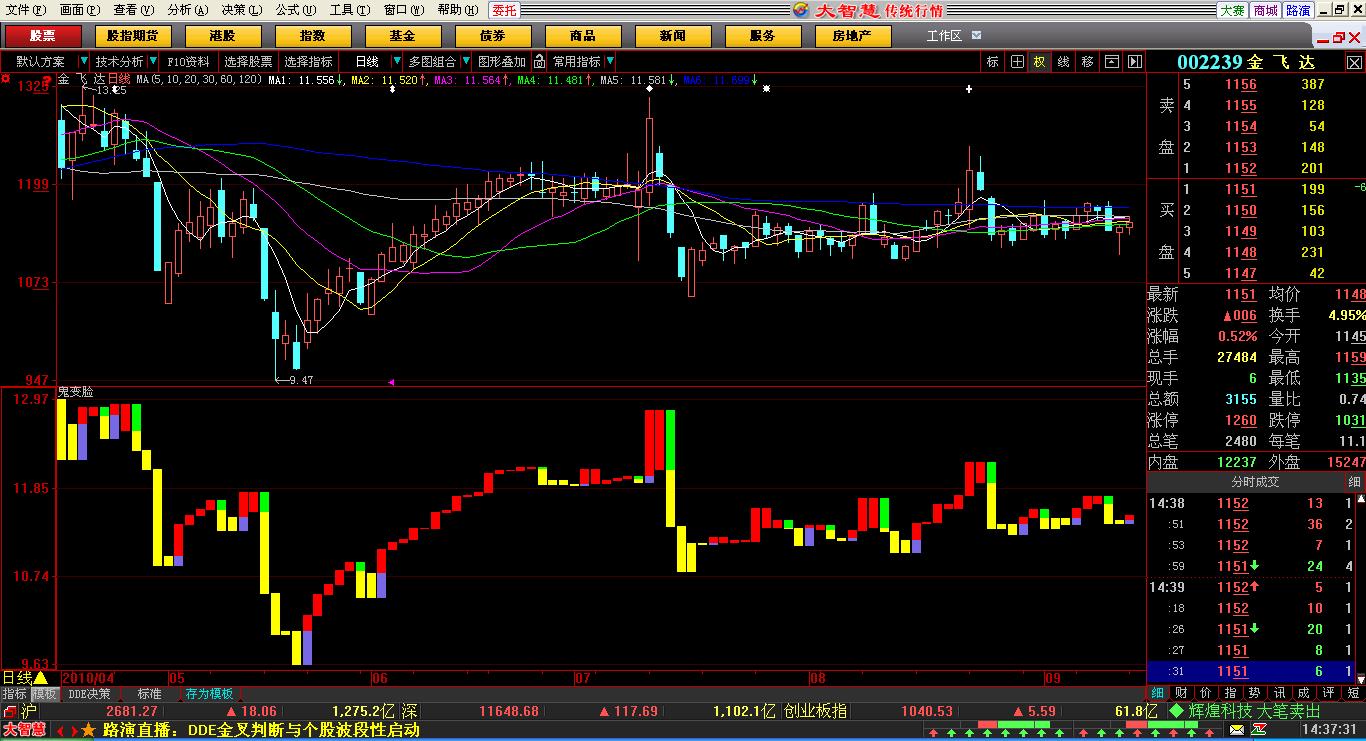Viewport: 1366px width, 741px height.
Task: Click the 日线 period label with yellow triangle
Action: (x=26, y=678)
